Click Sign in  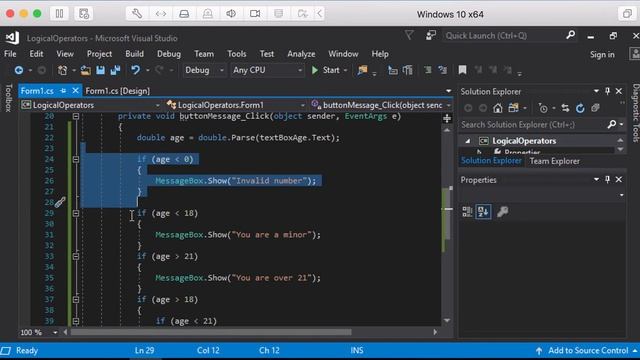[x=602, y=54]
